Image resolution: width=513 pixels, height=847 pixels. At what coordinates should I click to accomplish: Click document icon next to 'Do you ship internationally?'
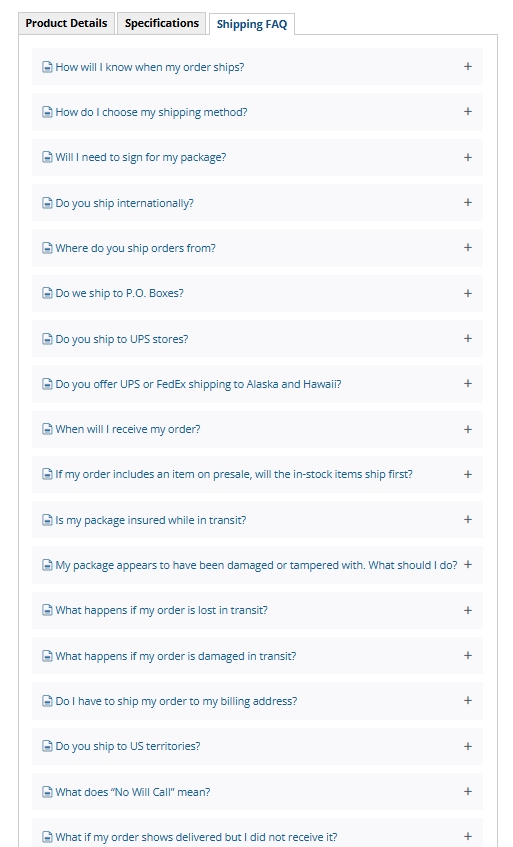(x=48, y=203)
